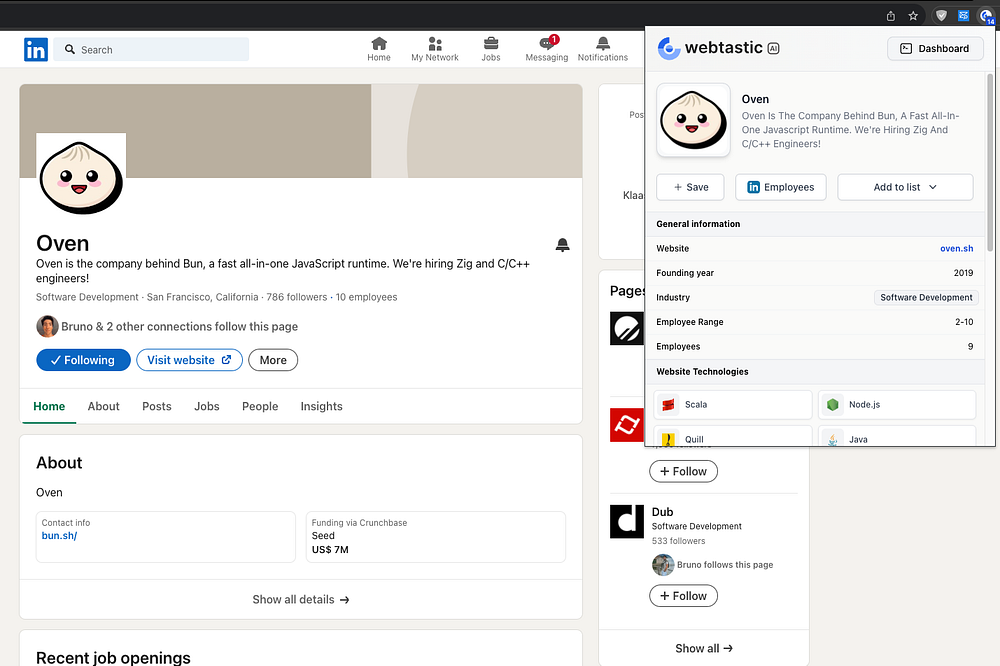
Task: Click the AI badge next to webtastic
Action: tap(774, 48)
